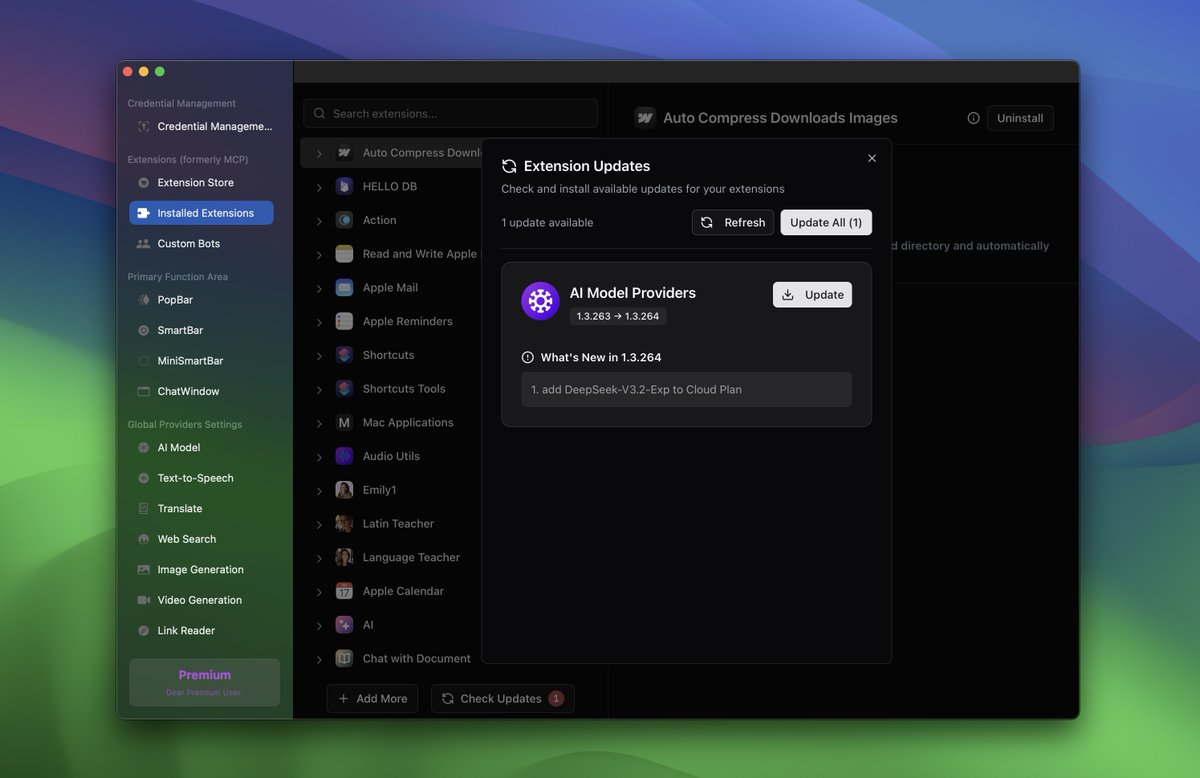The width and height of the screenshot is (1200, 778).
Task: Go to Text-to-Speech settings
Action: pos(195,478)
